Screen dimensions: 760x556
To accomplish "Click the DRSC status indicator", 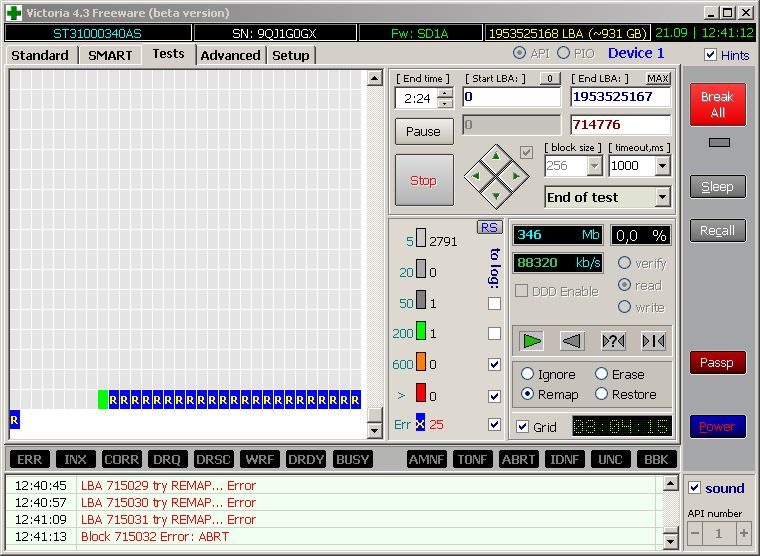I will coord(213,460).
